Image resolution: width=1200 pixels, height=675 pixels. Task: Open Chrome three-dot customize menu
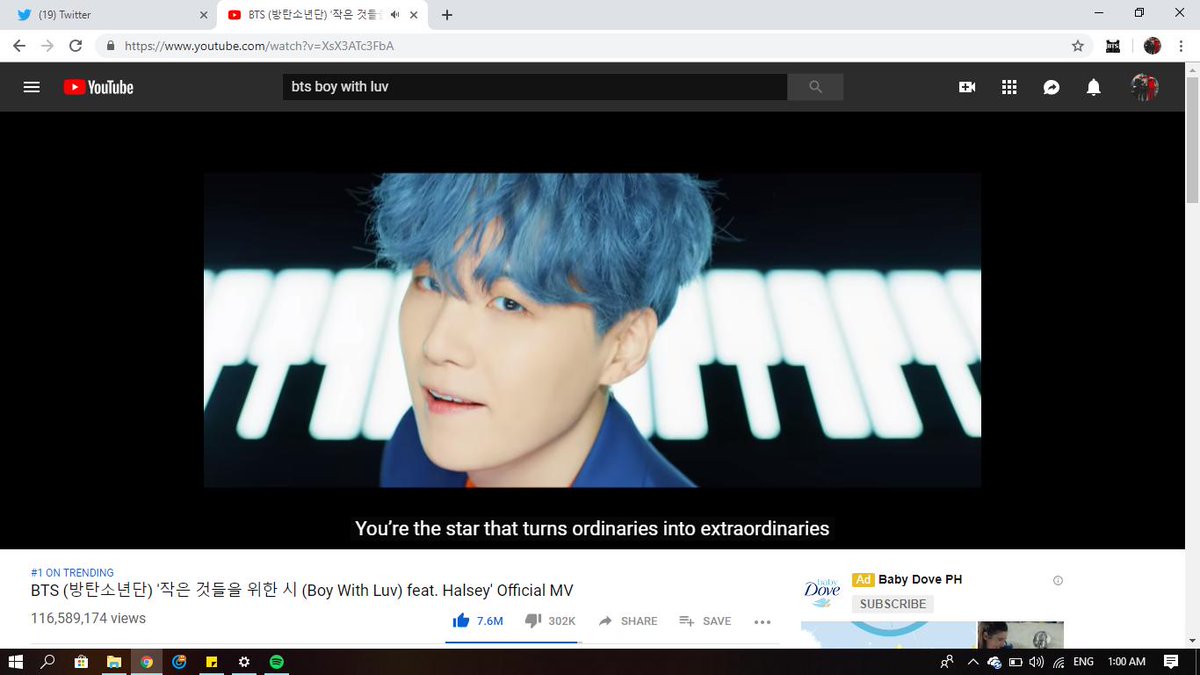[1183, 45]
